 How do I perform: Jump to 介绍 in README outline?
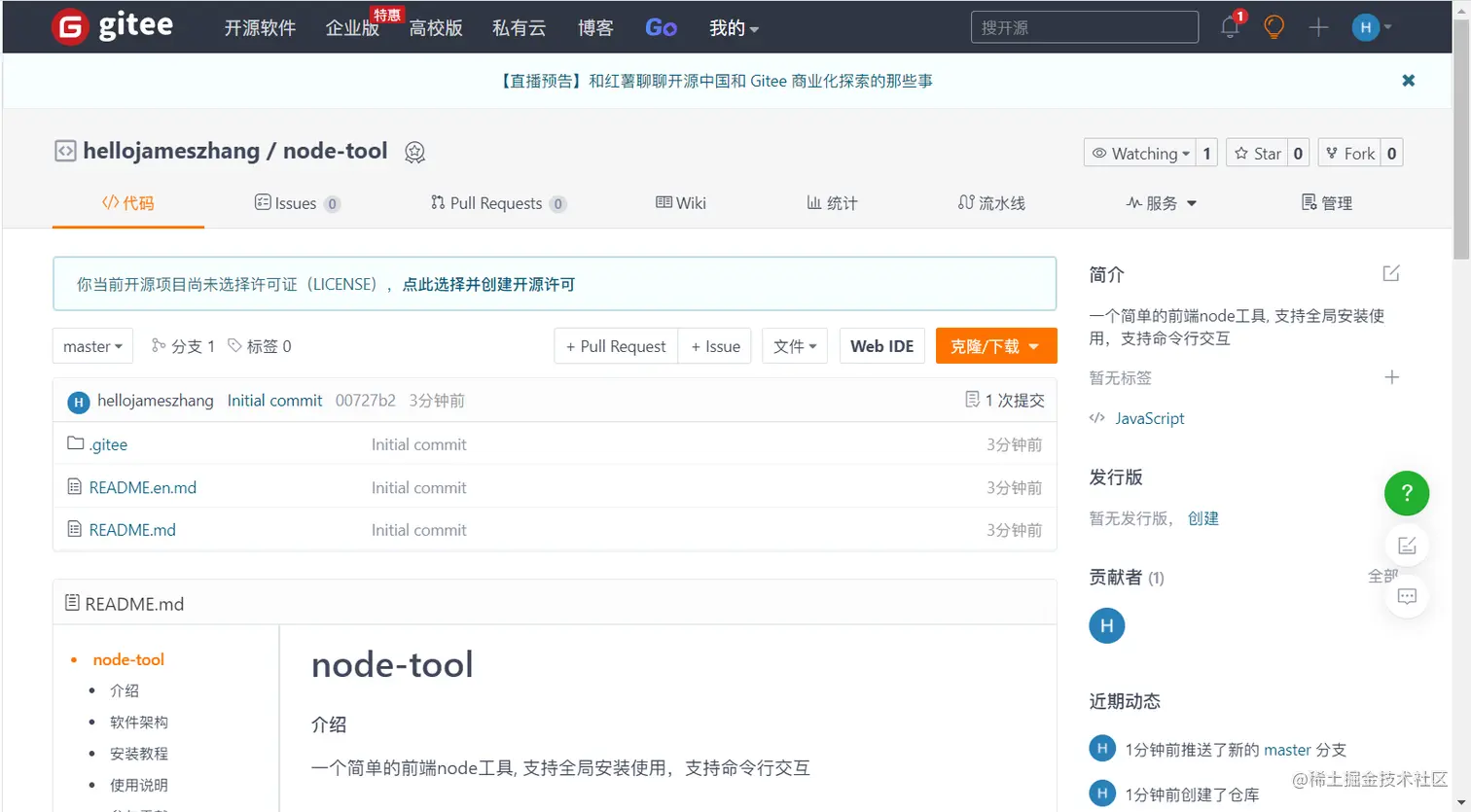point(125,690)
